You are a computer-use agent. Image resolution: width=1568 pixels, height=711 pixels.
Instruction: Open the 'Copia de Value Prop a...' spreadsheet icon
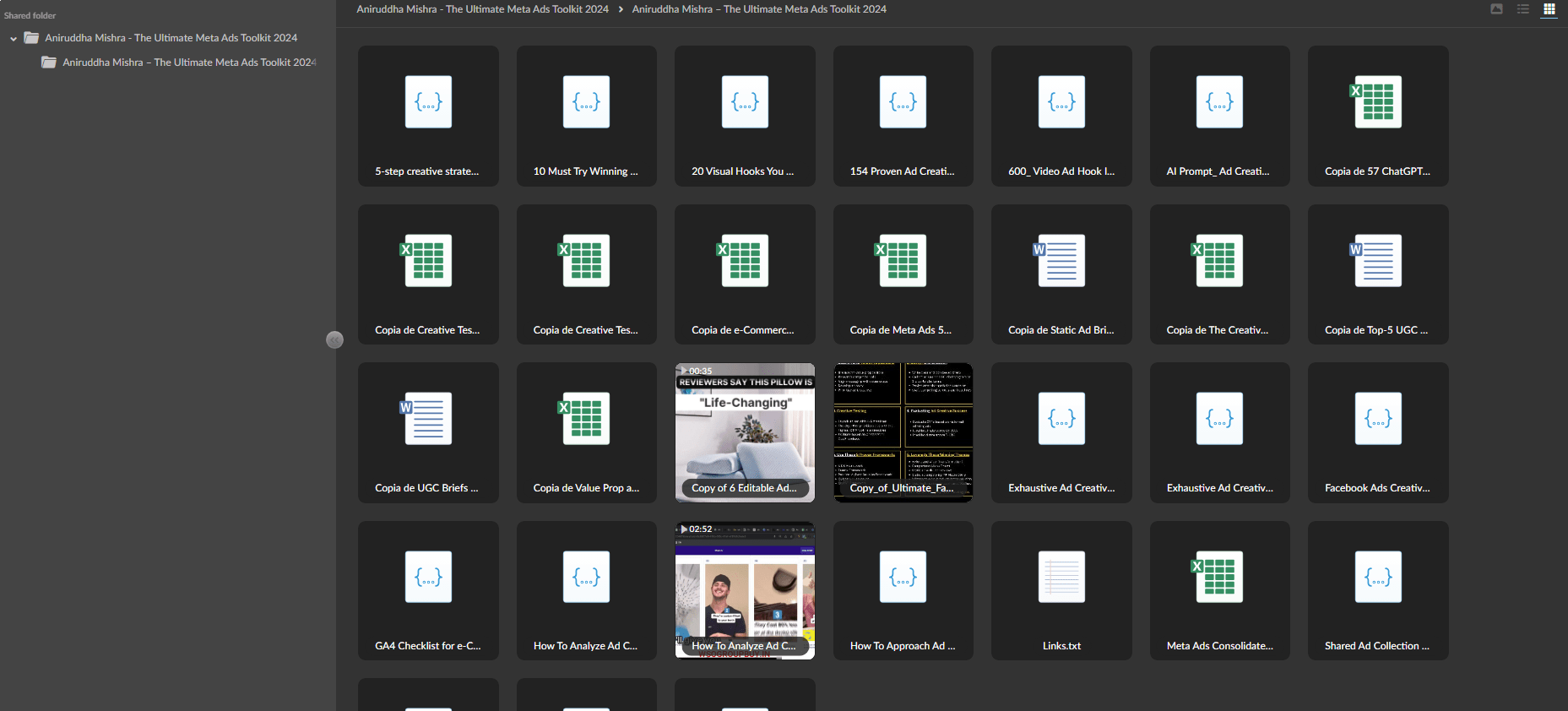584,419
